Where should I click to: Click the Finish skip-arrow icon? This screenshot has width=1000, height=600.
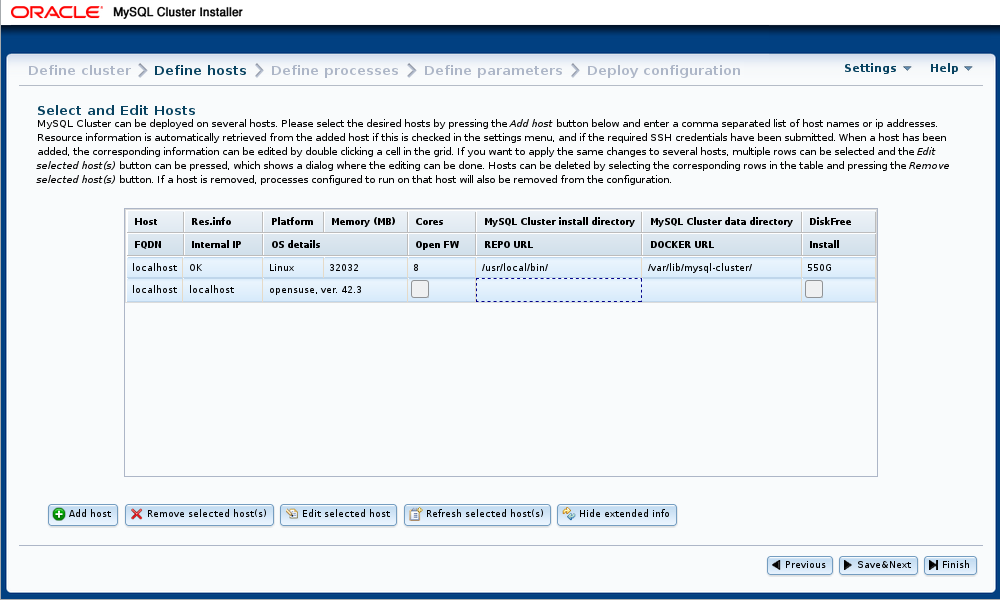point(933,565)
